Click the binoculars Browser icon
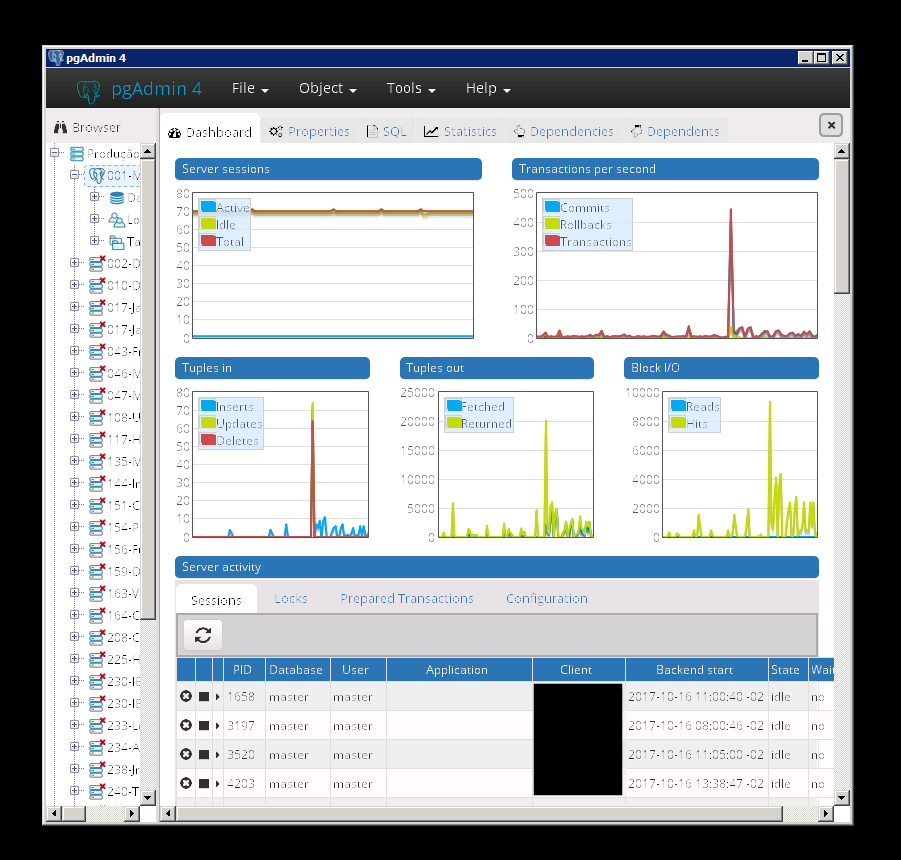 pyautogui.click(x=60, y=128)
